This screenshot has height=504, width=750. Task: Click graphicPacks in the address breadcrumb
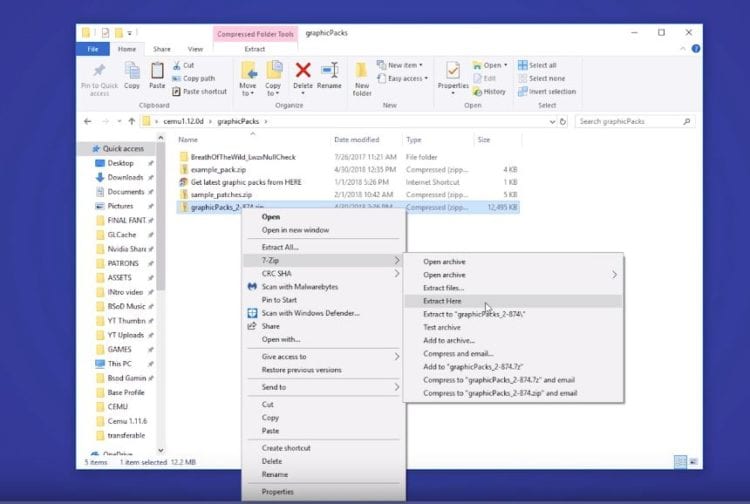click(237, 121)
